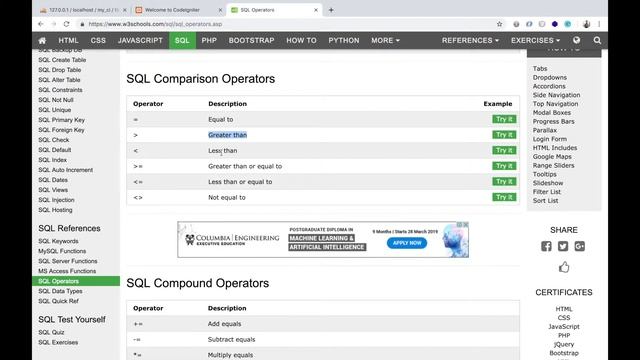Expand the MORE dropdown menu
The width and height of the screenshot is (640, 360).
click(x=385, y=40)
